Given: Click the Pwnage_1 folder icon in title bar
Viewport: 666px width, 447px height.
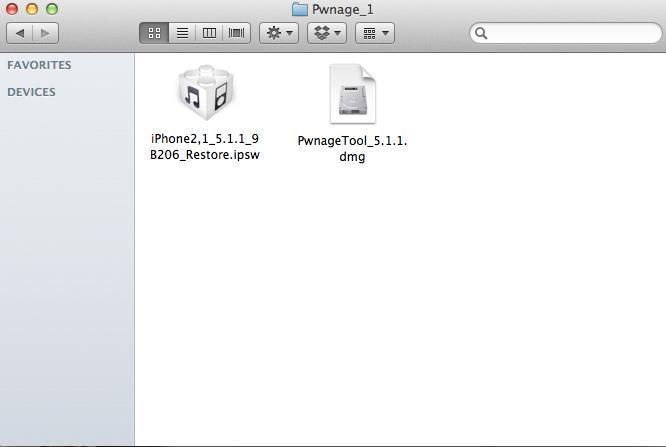Looking at the screenshot, I should pos(299,9).
